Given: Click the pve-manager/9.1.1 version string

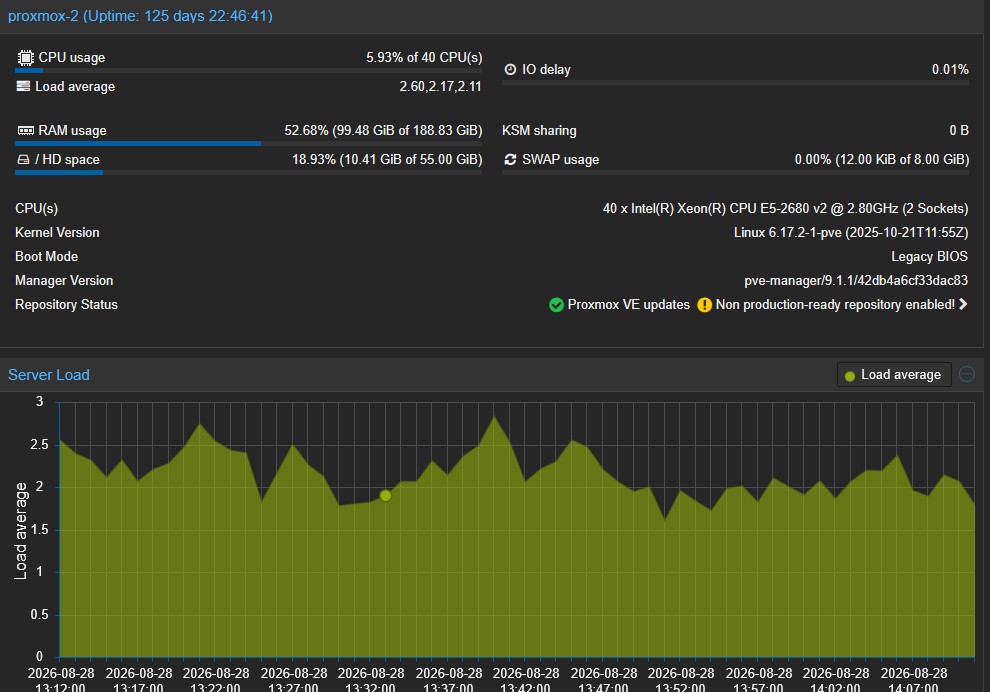Looking at the screenshot, I should [856, 280].
